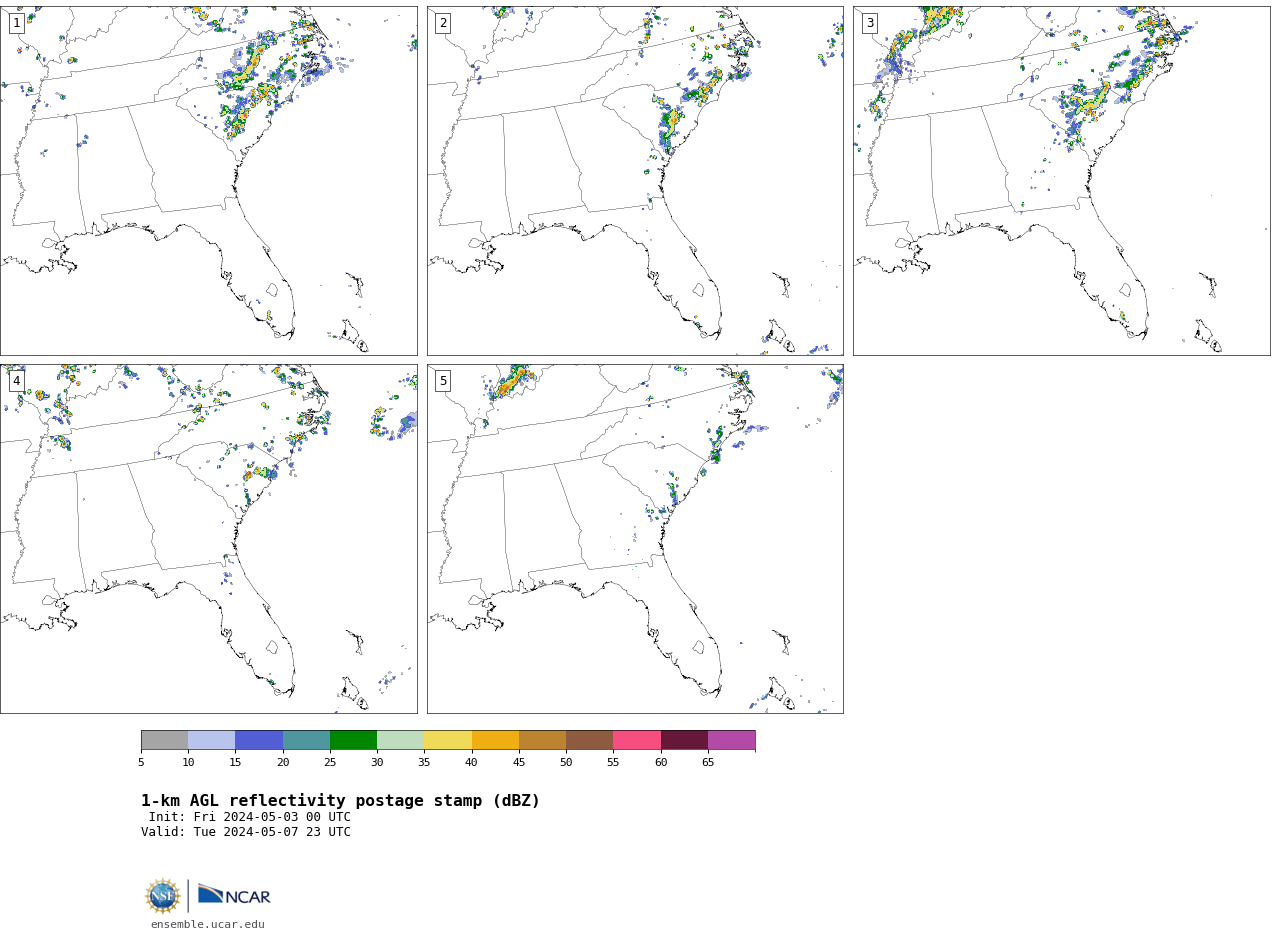Click colorbar tick label 65

pyautogui.click(x=708, y=763)
